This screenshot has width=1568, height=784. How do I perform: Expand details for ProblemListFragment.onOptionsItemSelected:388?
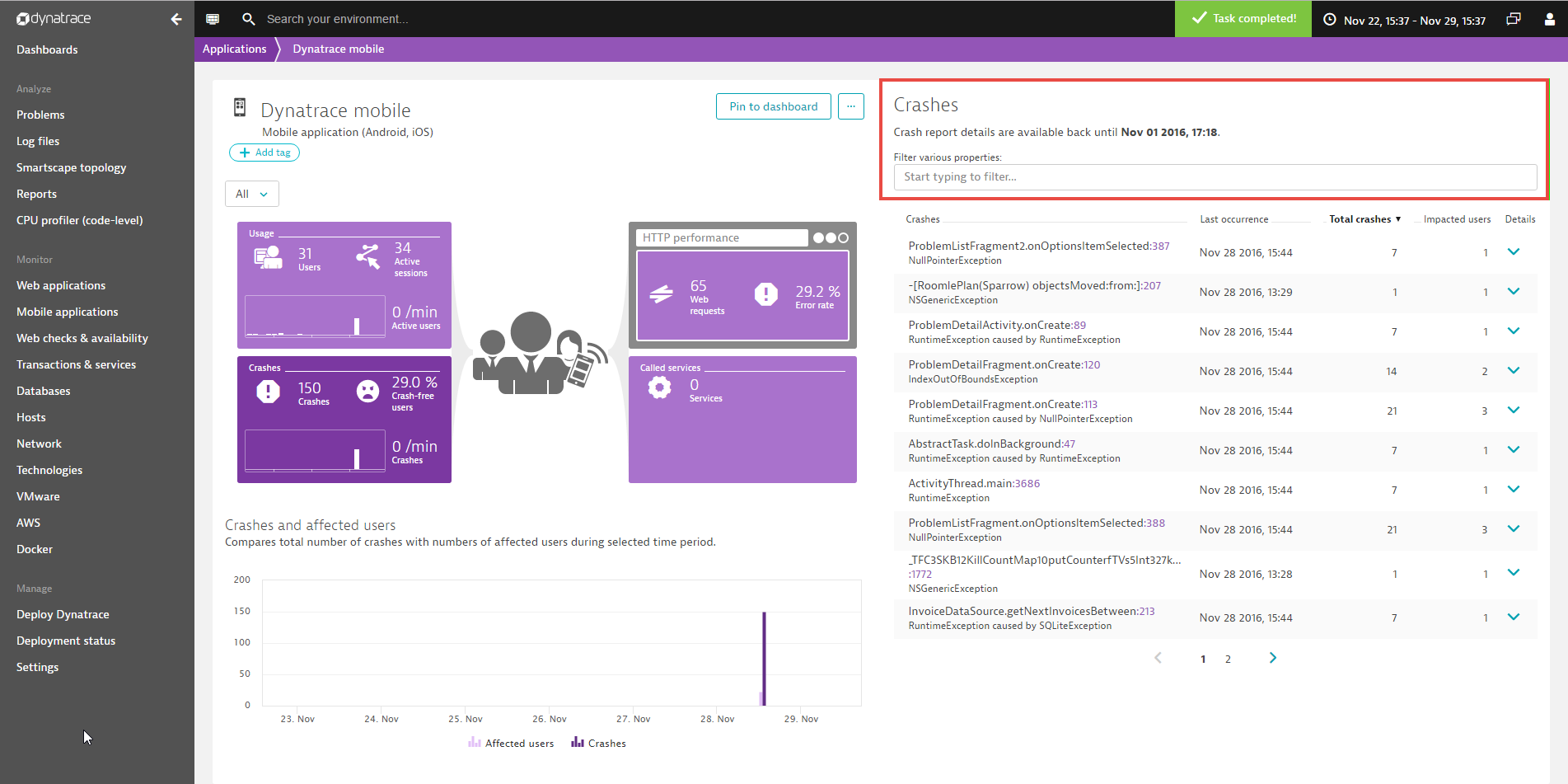pyautogui.click(x=1514, y=528)
